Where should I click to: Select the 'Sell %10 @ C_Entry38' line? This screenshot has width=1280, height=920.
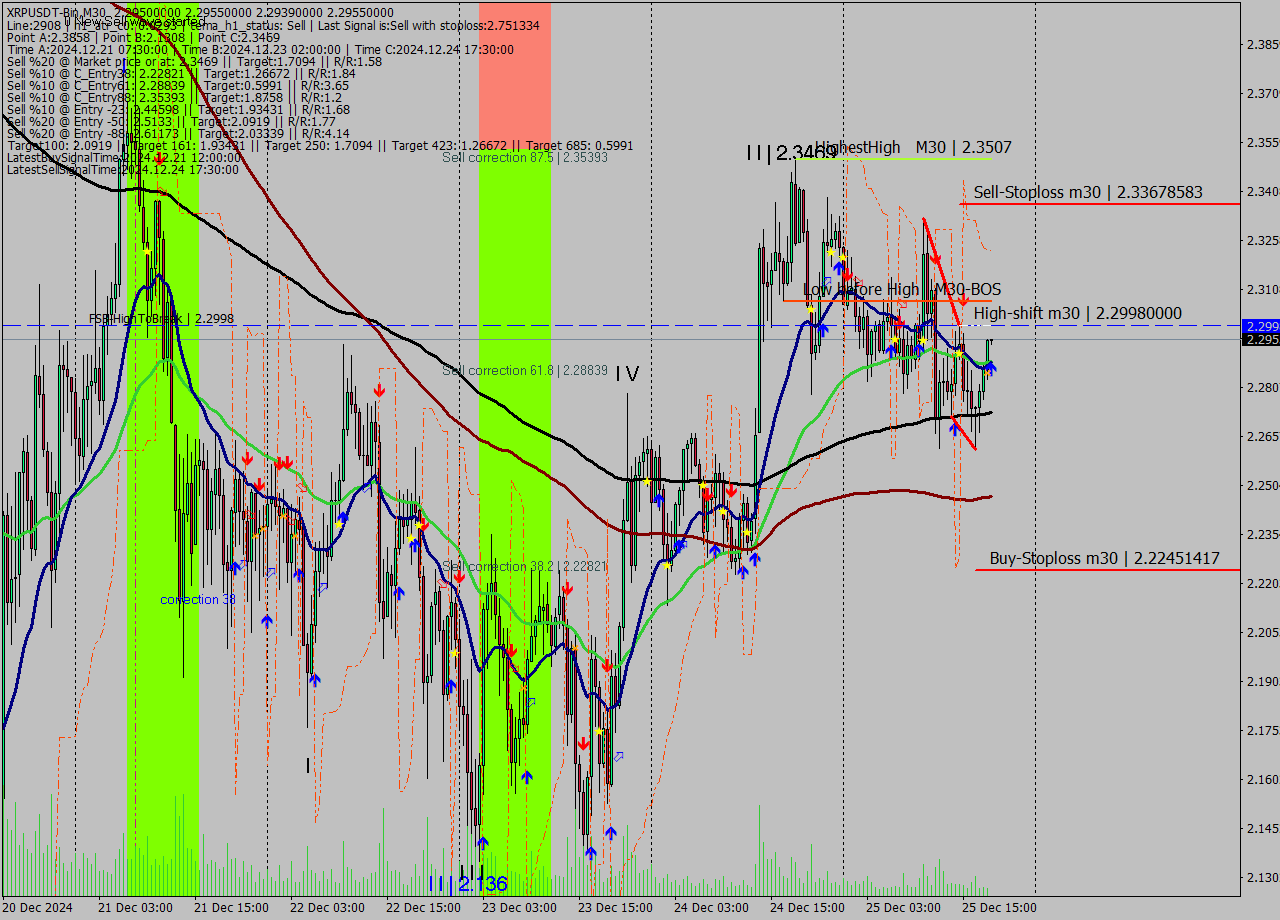pos(181,73)
